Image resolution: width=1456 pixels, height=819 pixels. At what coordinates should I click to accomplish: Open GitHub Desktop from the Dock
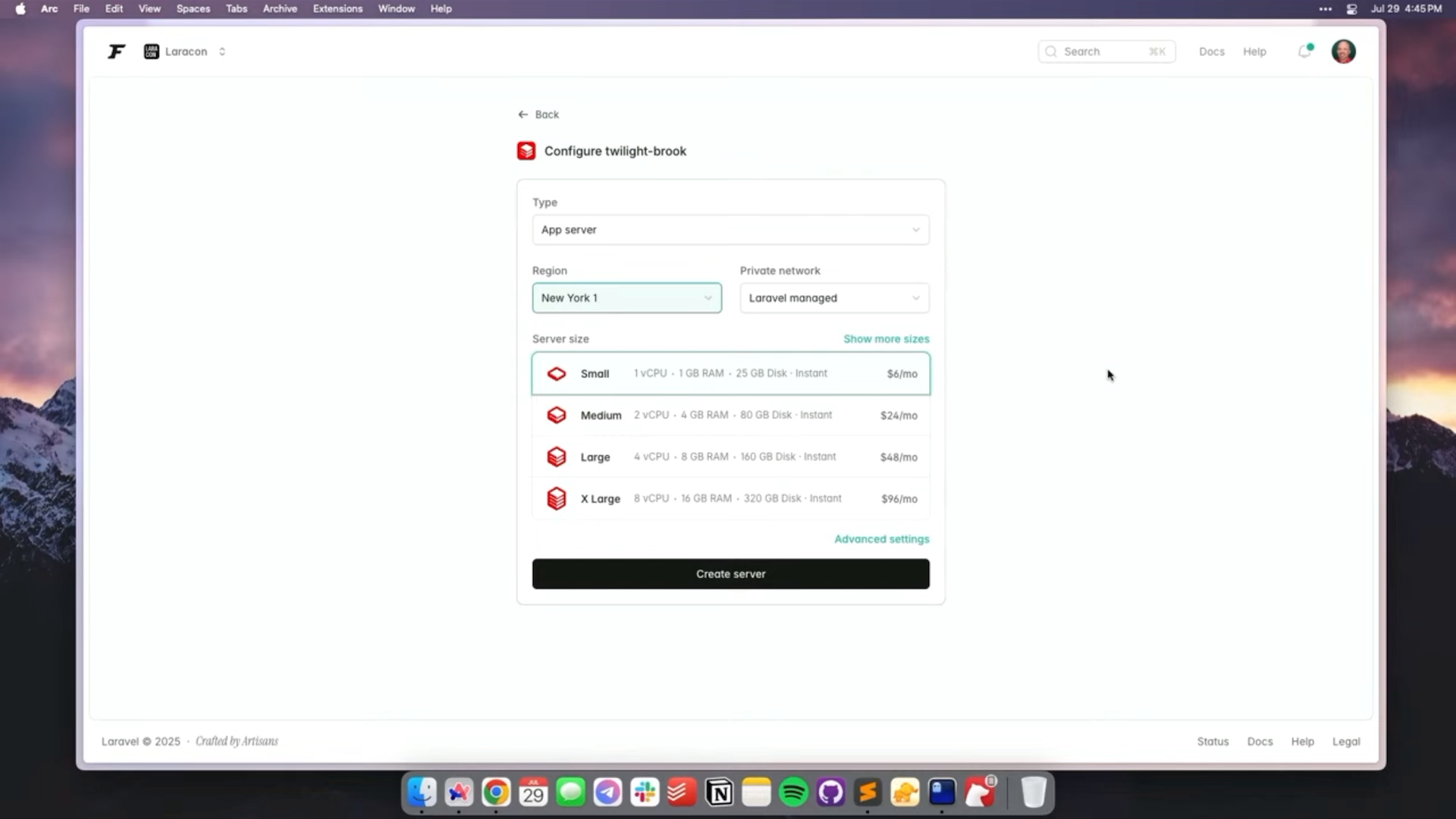coord(830,793)
